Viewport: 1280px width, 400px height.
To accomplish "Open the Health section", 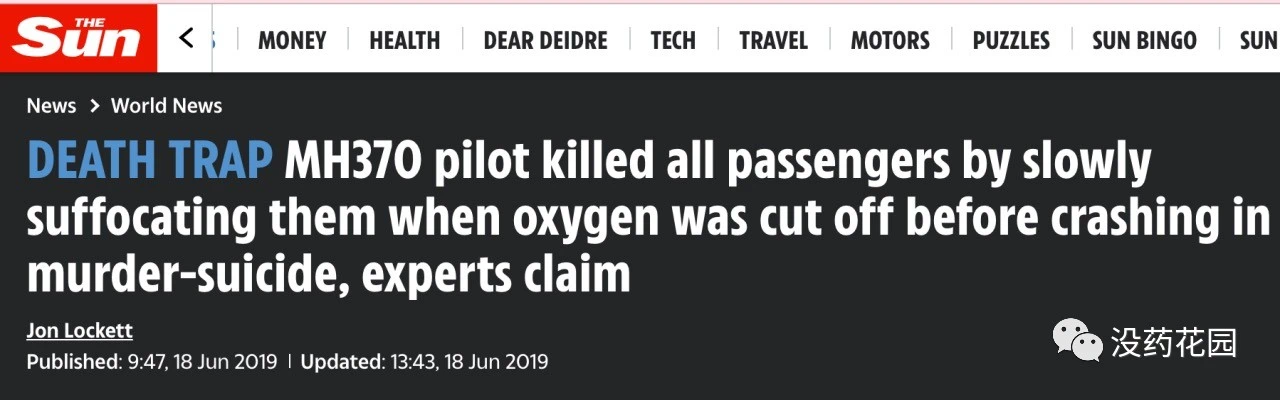I will point(405,40).
